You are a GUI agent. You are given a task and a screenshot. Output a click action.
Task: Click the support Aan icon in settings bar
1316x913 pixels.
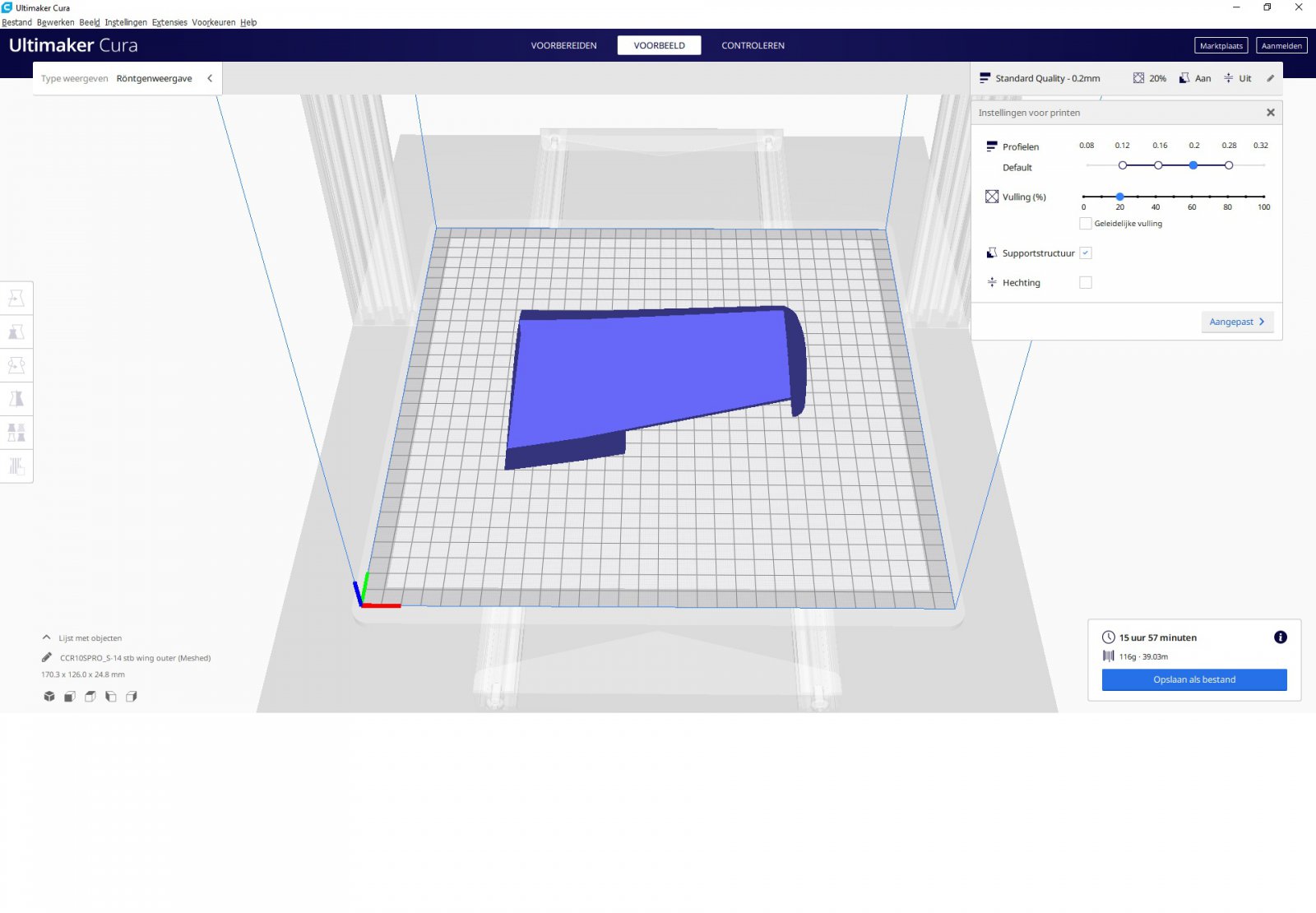pyautogui.click(x=1184, y=78)
